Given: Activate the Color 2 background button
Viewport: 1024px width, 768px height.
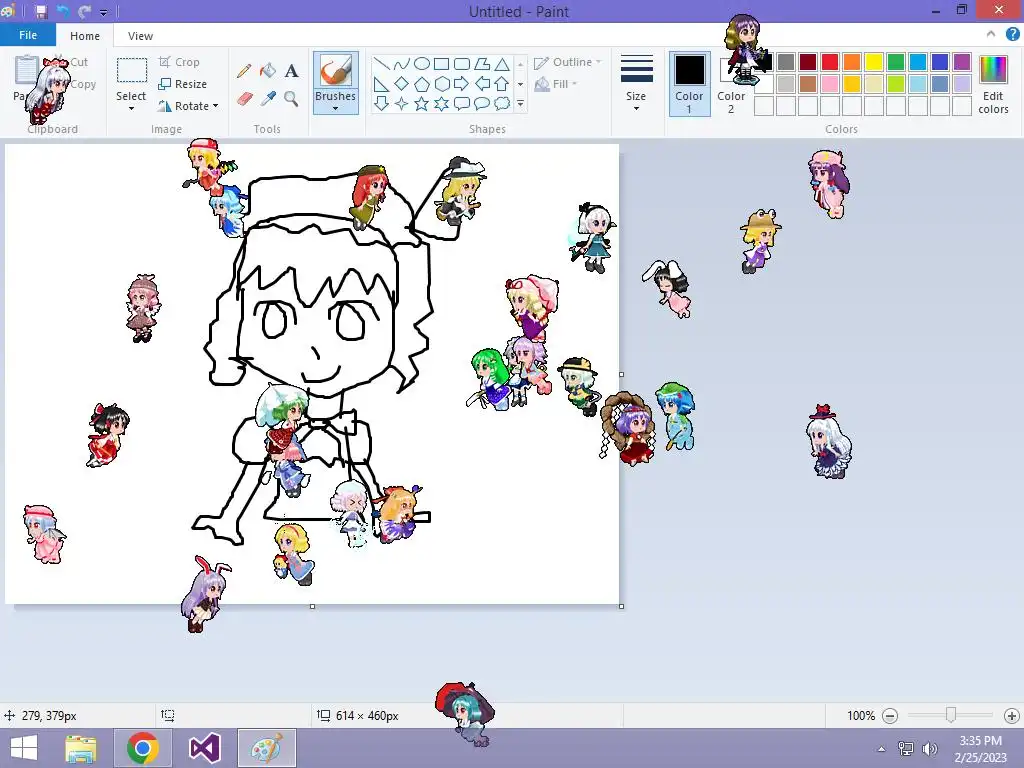Looking at the screenshot, I should coord(731,84).
